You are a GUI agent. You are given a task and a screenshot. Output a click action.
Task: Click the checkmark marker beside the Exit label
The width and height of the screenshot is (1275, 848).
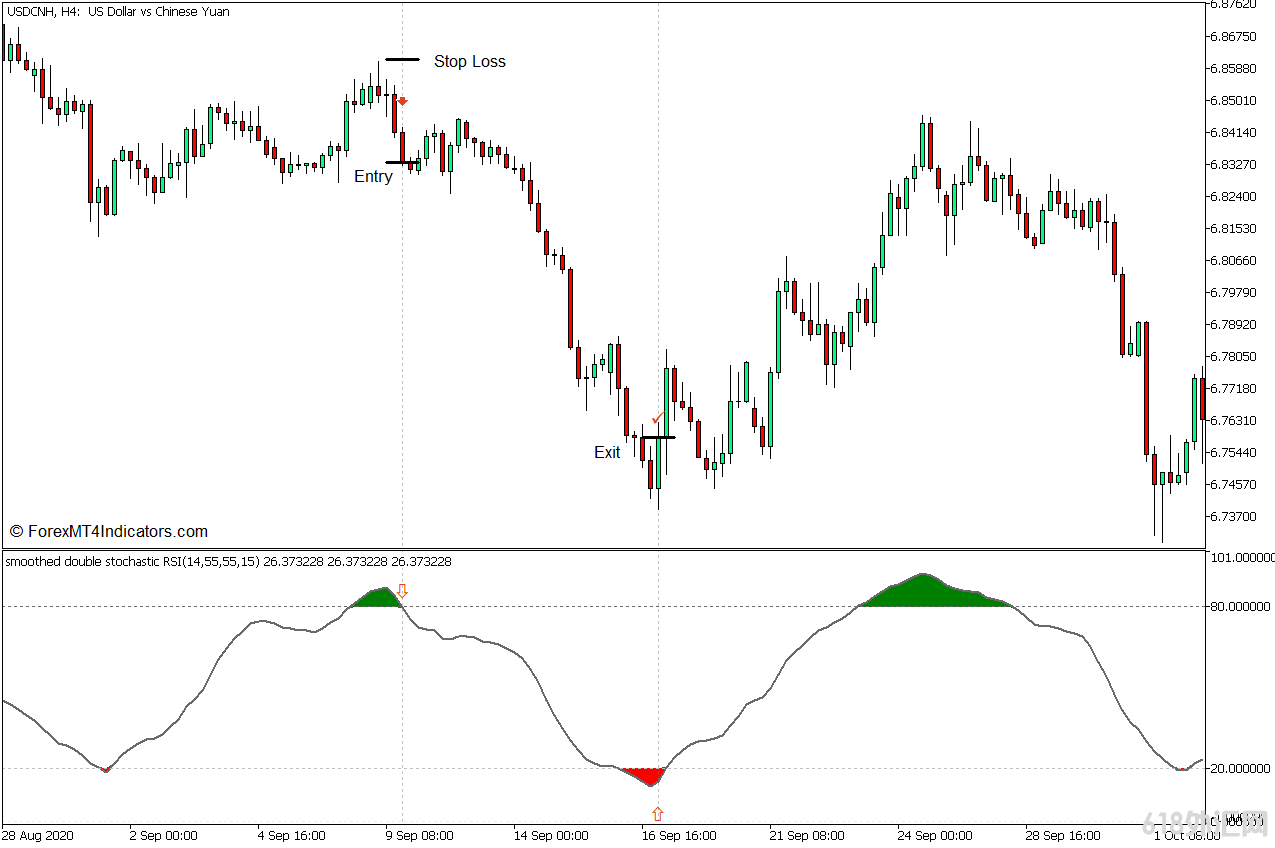[658, 418]
